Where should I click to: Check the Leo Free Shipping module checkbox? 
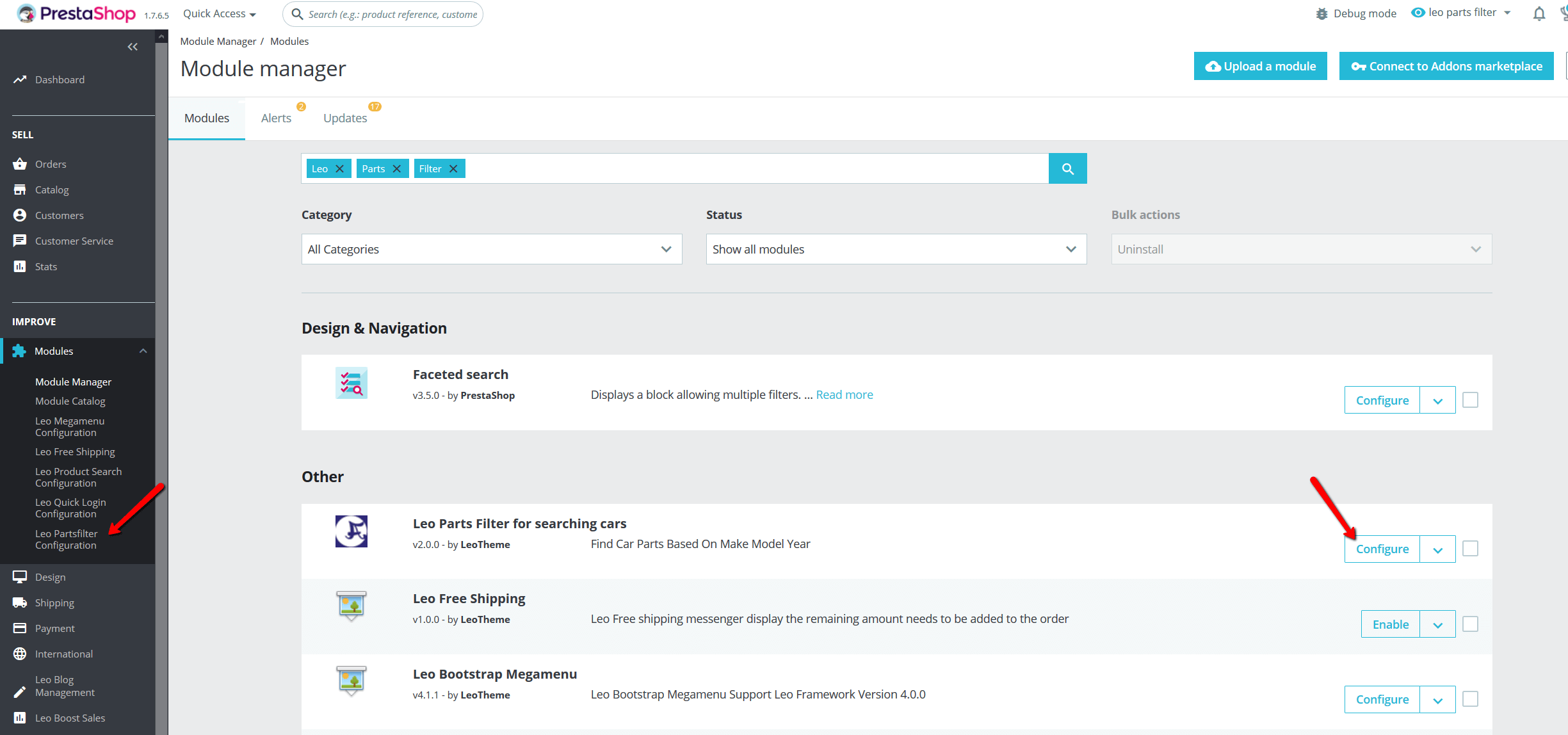pos(1470,624)
